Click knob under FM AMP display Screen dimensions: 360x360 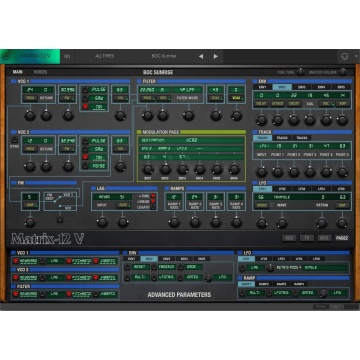(30, 222)
